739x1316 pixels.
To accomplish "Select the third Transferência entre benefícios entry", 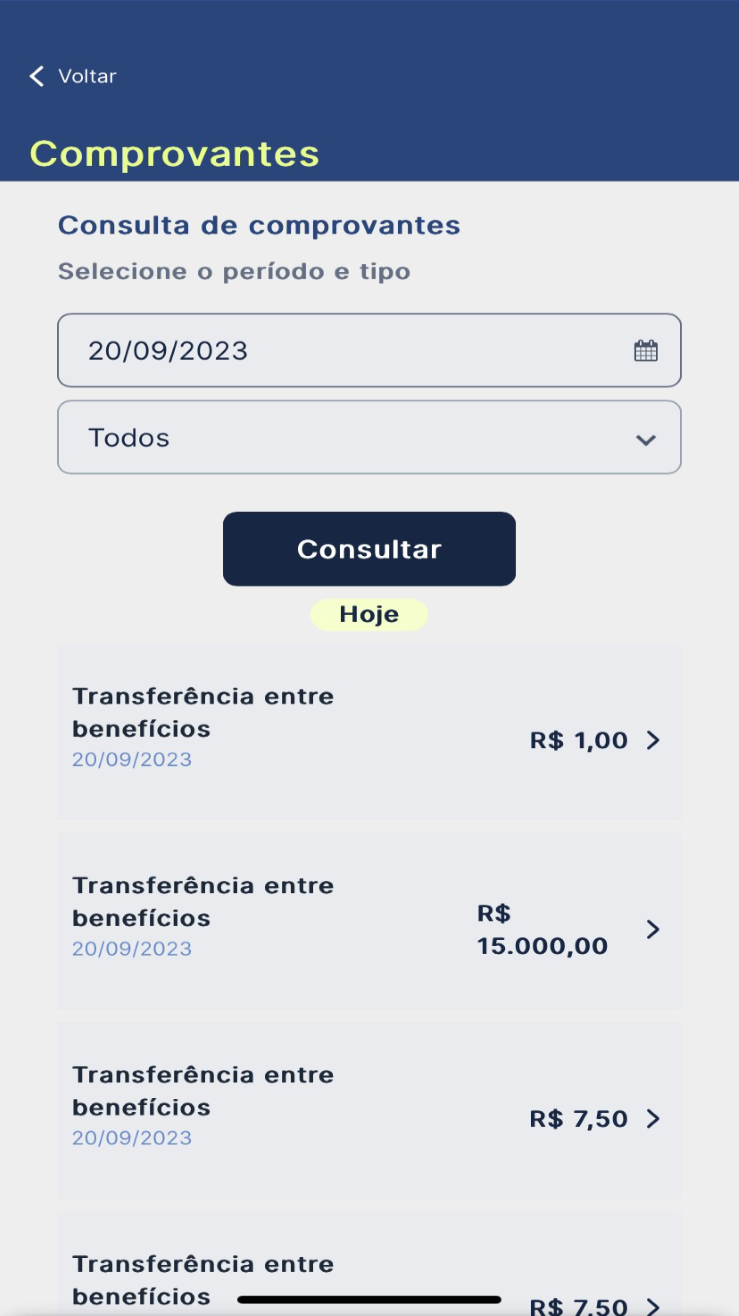I will pyautogui.click(x=203, y=1090).
